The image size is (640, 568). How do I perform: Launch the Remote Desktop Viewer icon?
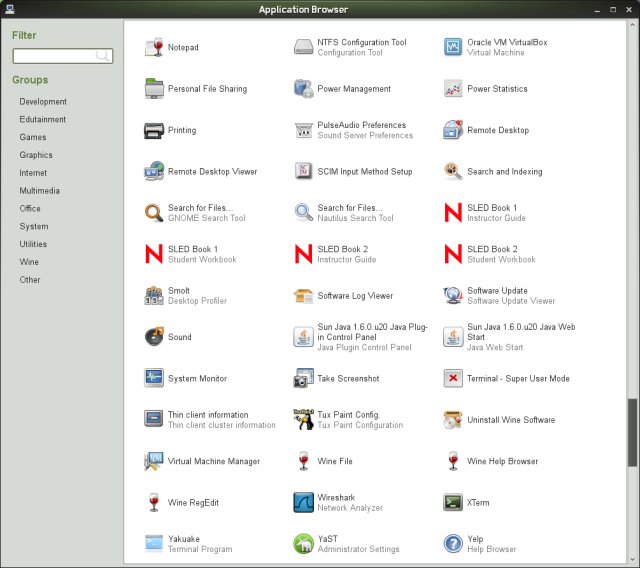point(154,171)
